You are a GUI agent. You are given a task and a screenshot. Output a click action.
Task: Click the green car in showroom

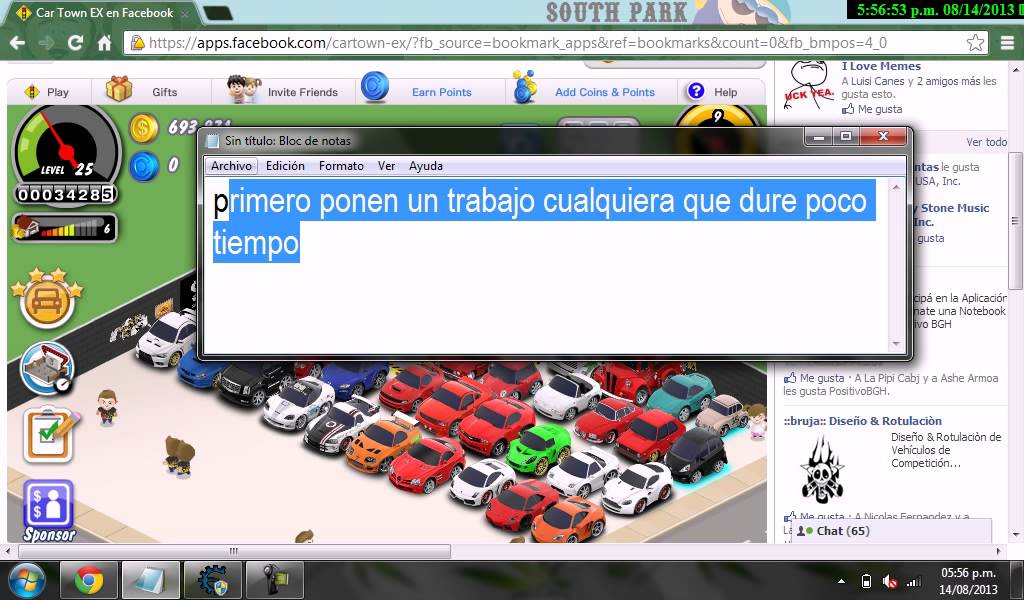click(539, 449)
